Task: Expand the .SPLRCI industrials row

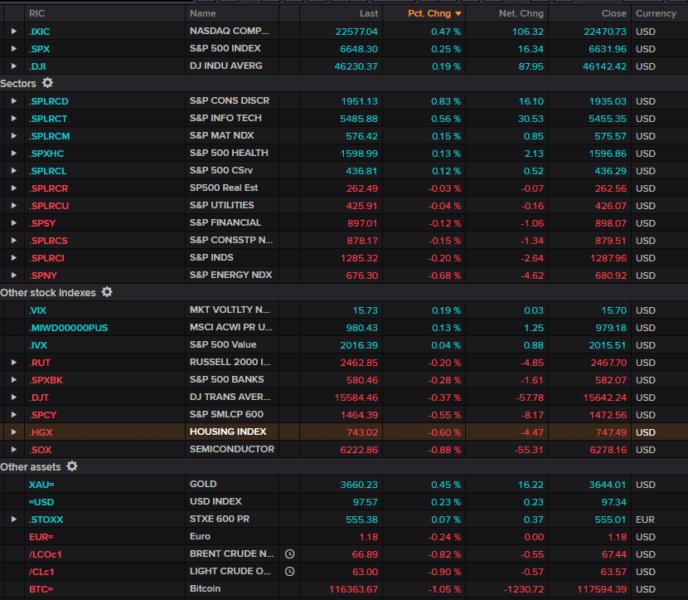Action: 14,258
